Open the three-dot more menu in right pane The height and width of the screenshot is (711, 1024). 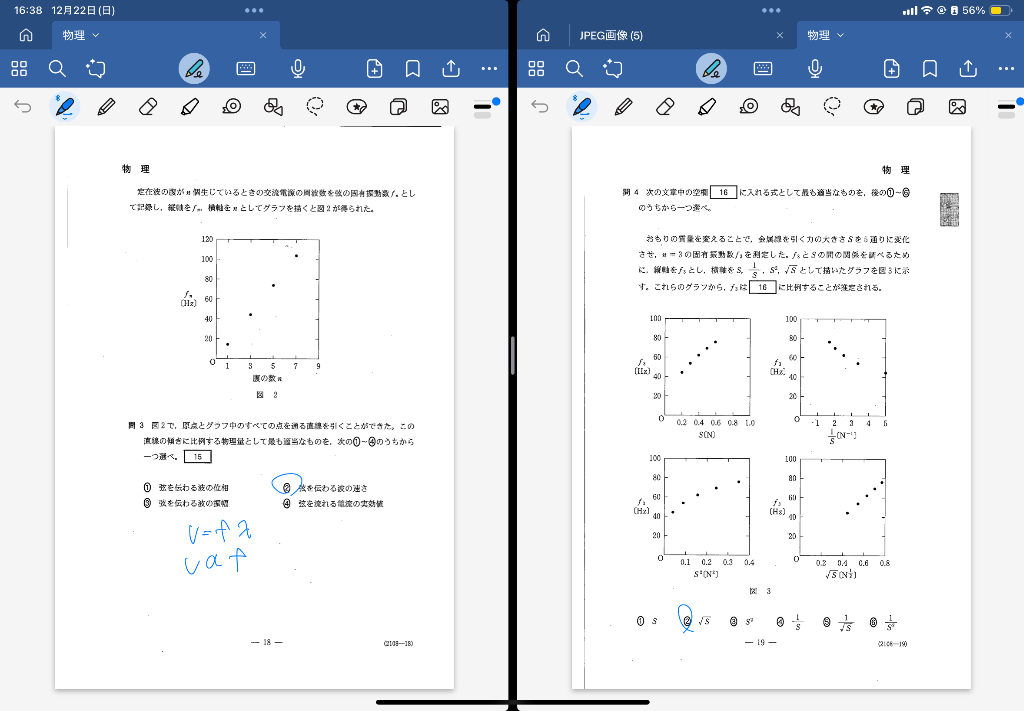click(x=1005, y=68)
